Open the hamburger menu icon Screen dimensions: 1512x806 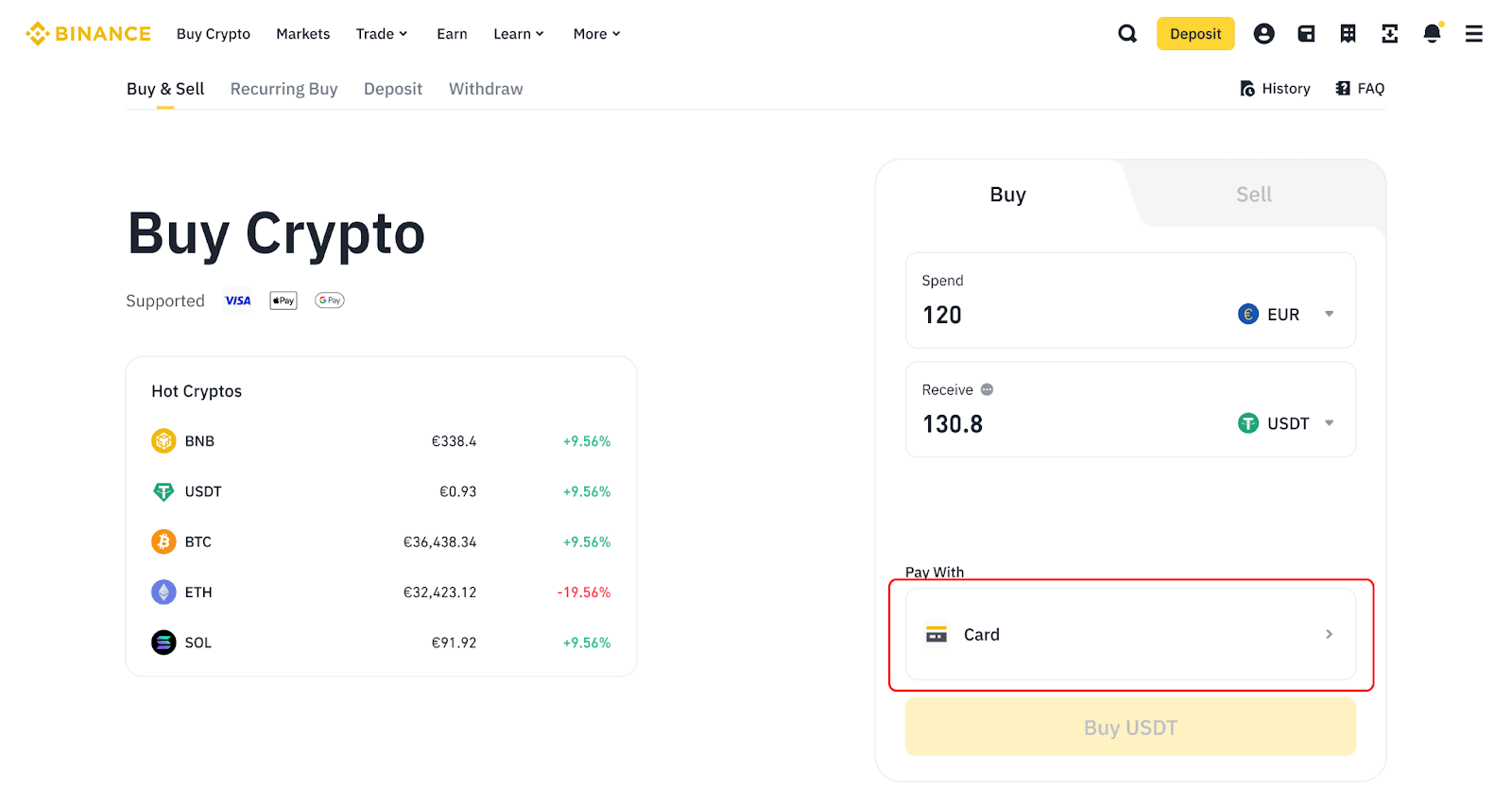[1473, 34]
